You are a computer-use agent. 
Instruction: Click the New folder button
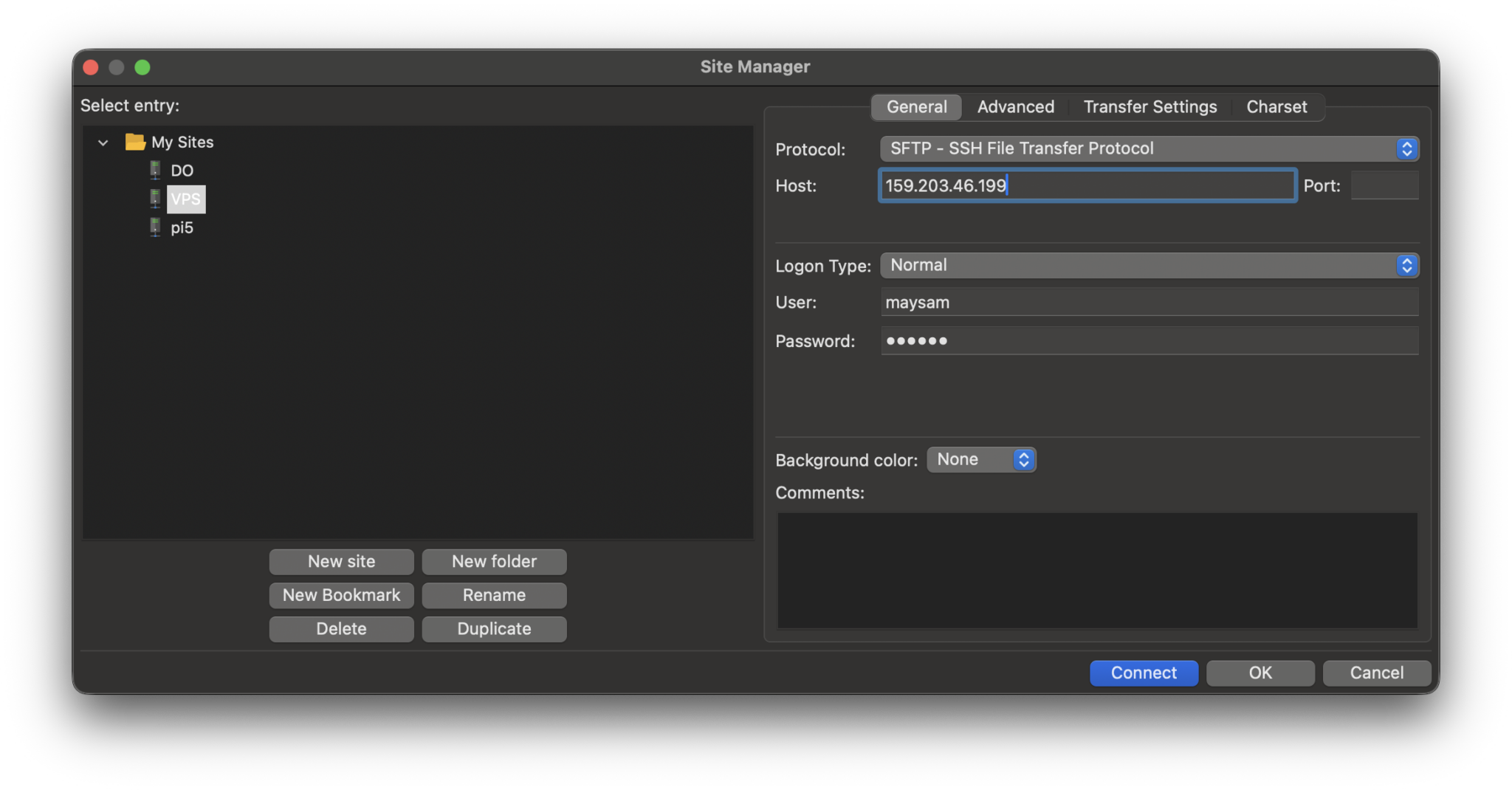point(494,561)
